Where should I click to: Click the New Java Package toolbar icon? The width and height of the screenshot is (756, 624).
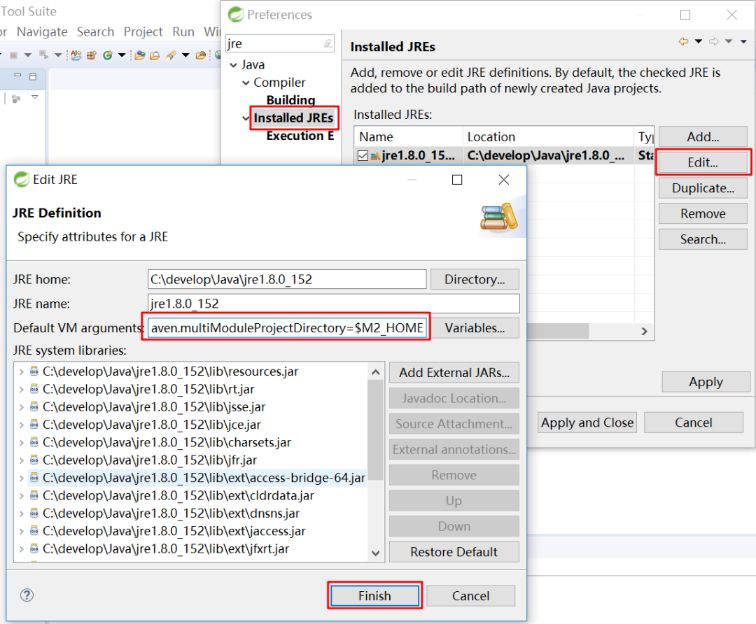pyautogui.click(x=92, y=55)
